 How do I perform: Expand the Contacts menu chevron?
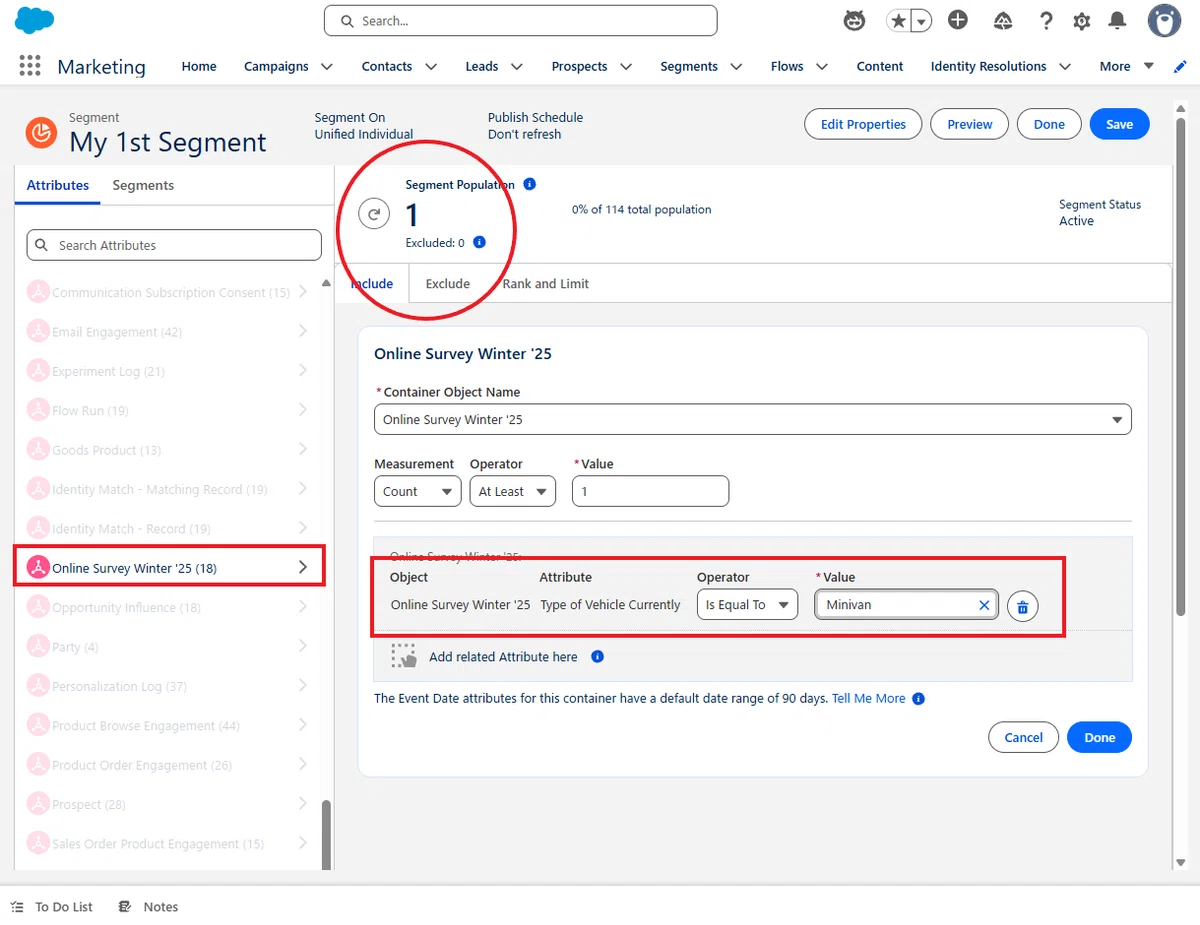pyautogui.click(x=431, y=66)
